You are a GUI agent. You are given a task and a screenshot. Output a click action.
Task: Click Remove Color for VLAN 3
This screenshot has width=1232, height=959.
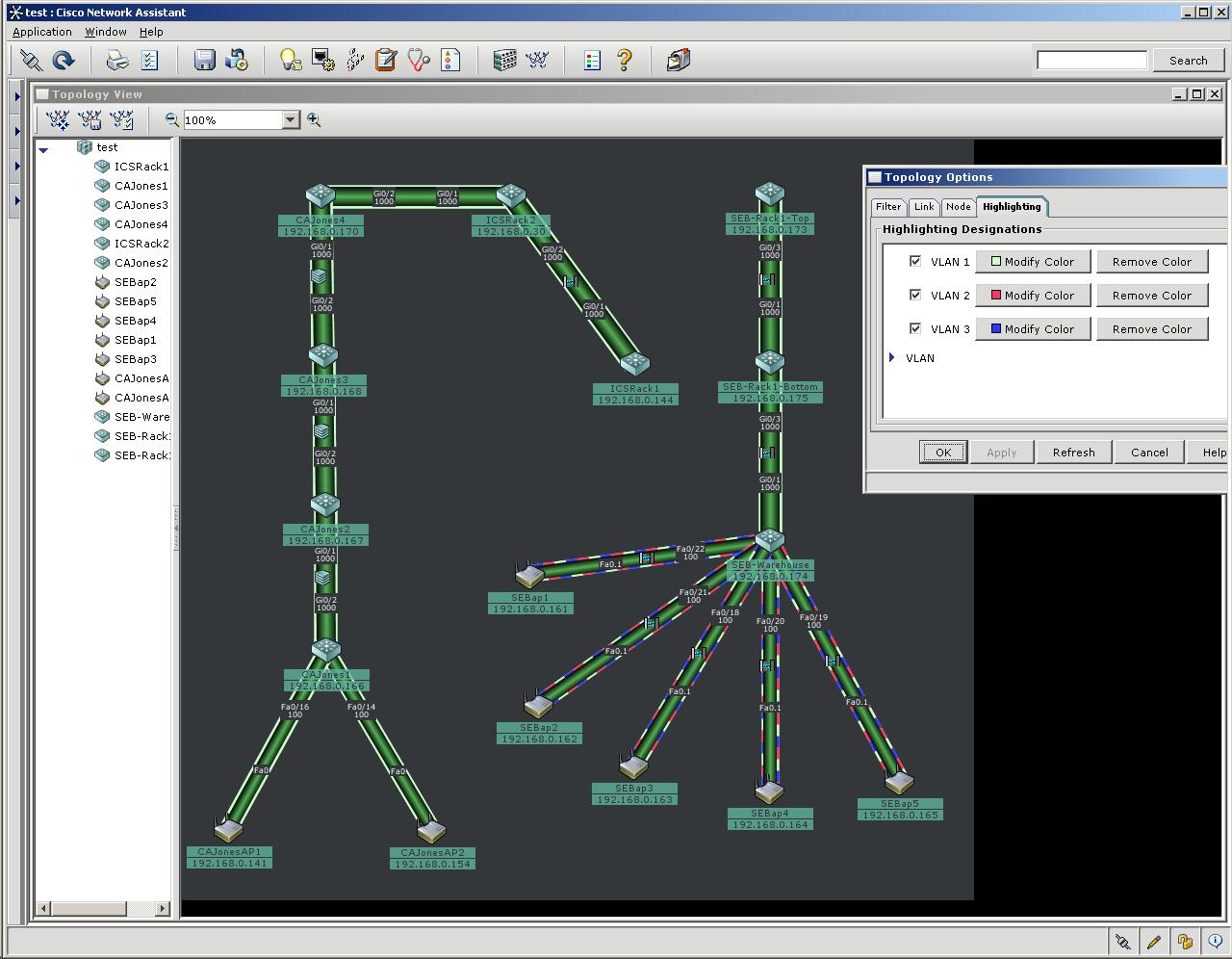pos(1152,329)
